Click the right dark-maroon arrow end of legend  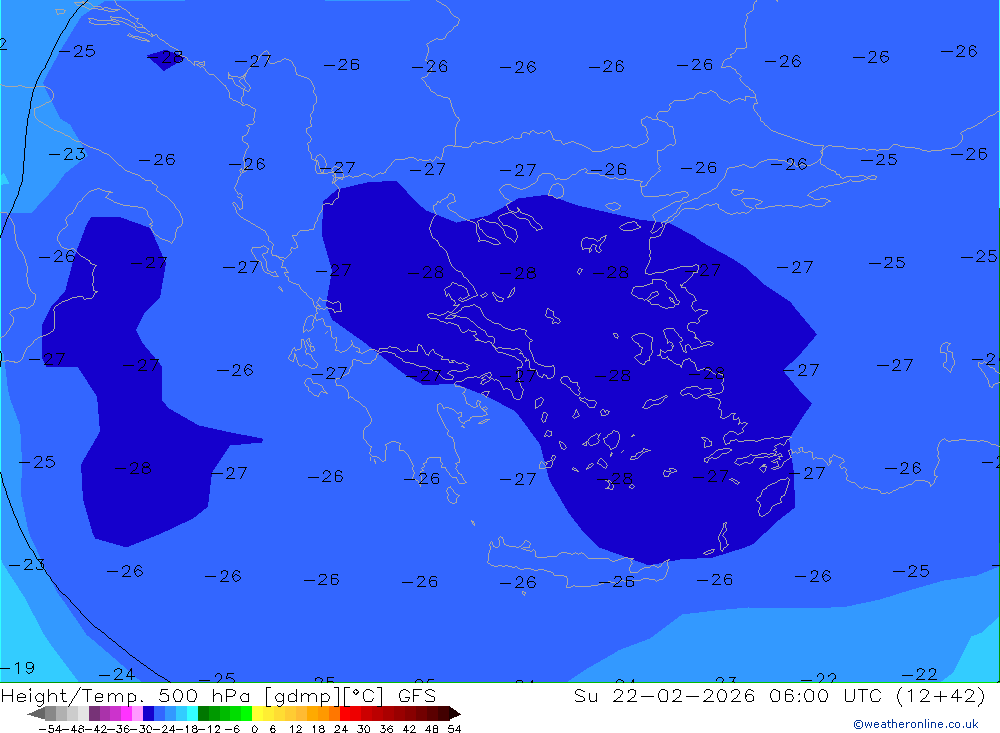455,714
